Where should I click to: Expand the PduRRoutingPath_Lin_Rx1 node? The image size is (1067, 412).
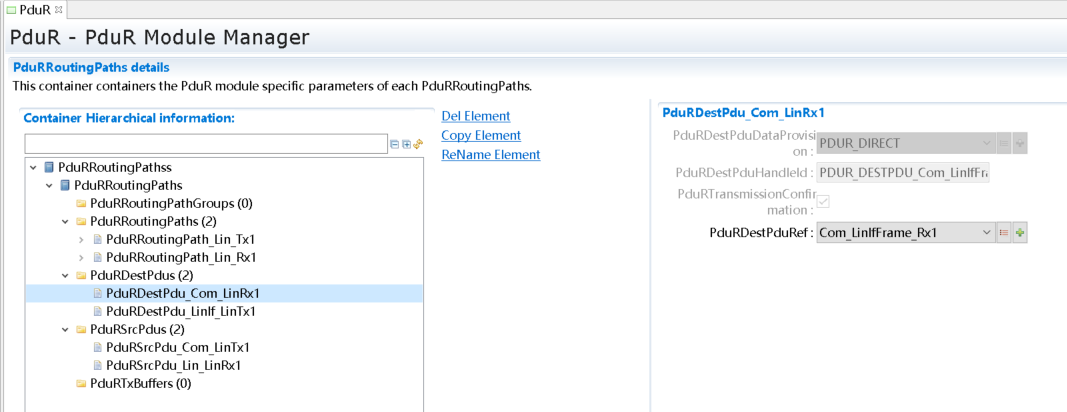point(82,257)
